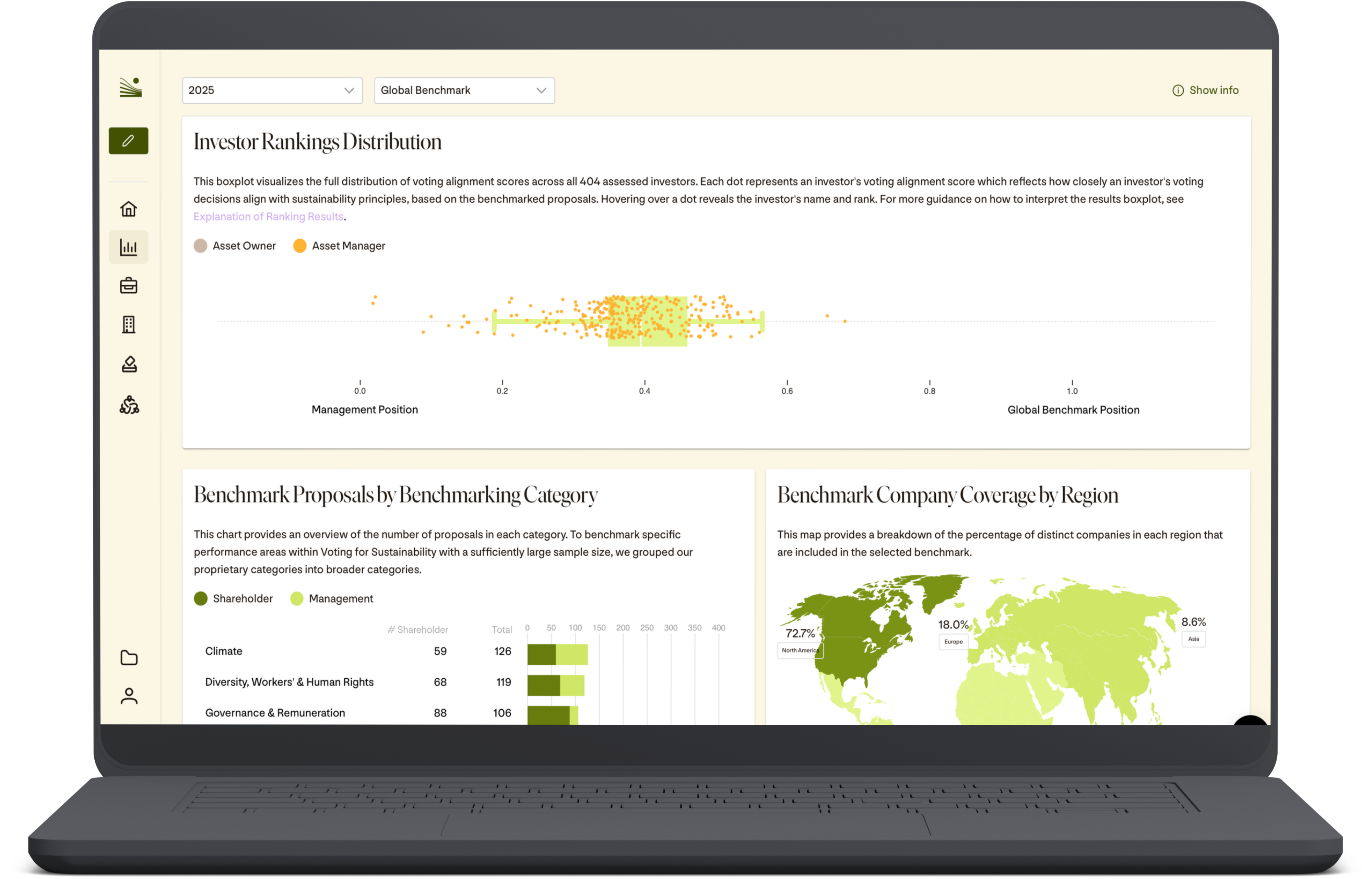This screenshot has height=879, width=1372.
Task: Click the app logo at top left
Action: pos(131,87)
